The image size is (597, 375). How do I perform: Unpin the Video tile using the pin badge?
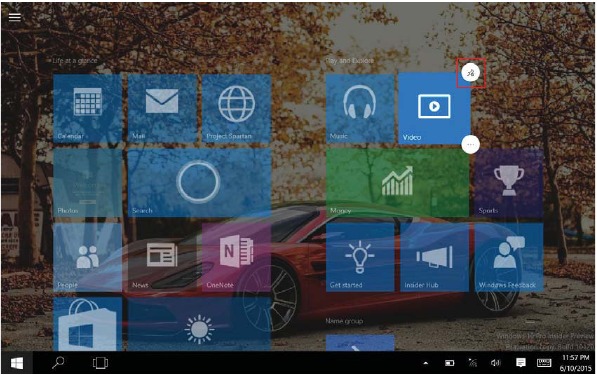click(x=471, y=73)
